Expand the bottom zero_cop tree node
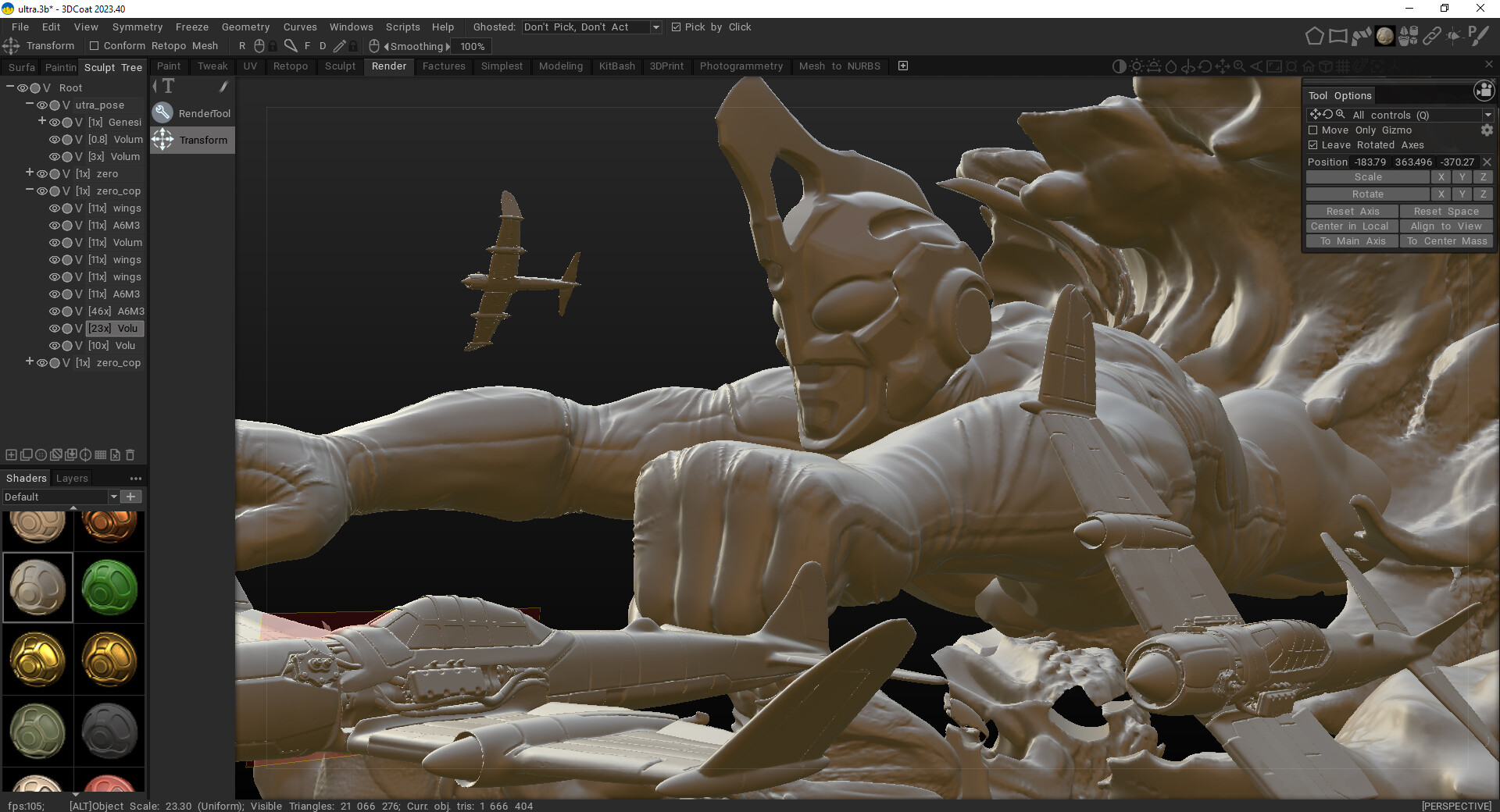 (x=30, y=362)
